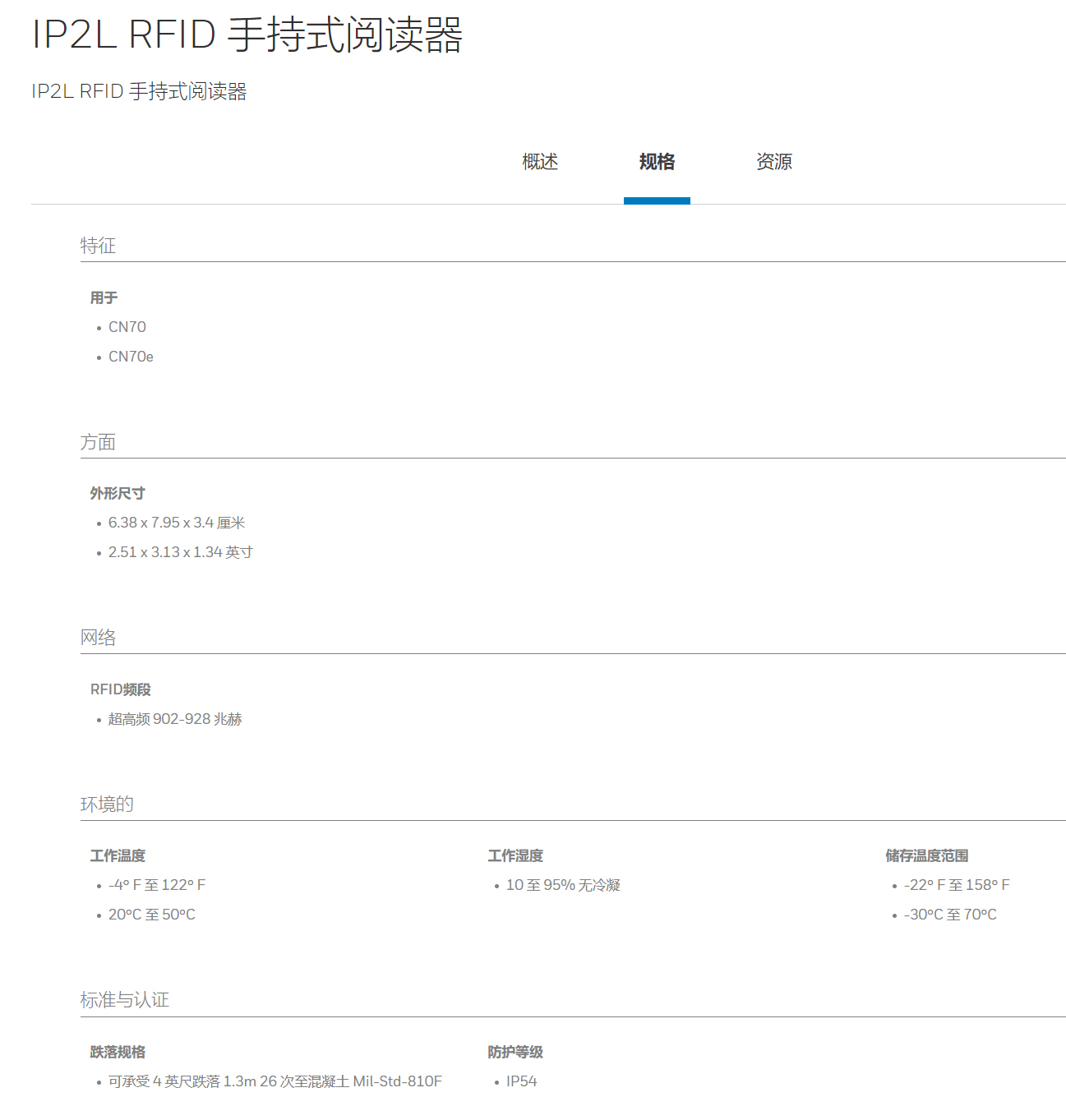Click the 网络 section heading
This screenshot has height=1120, width=1066.
pos(98,638)
